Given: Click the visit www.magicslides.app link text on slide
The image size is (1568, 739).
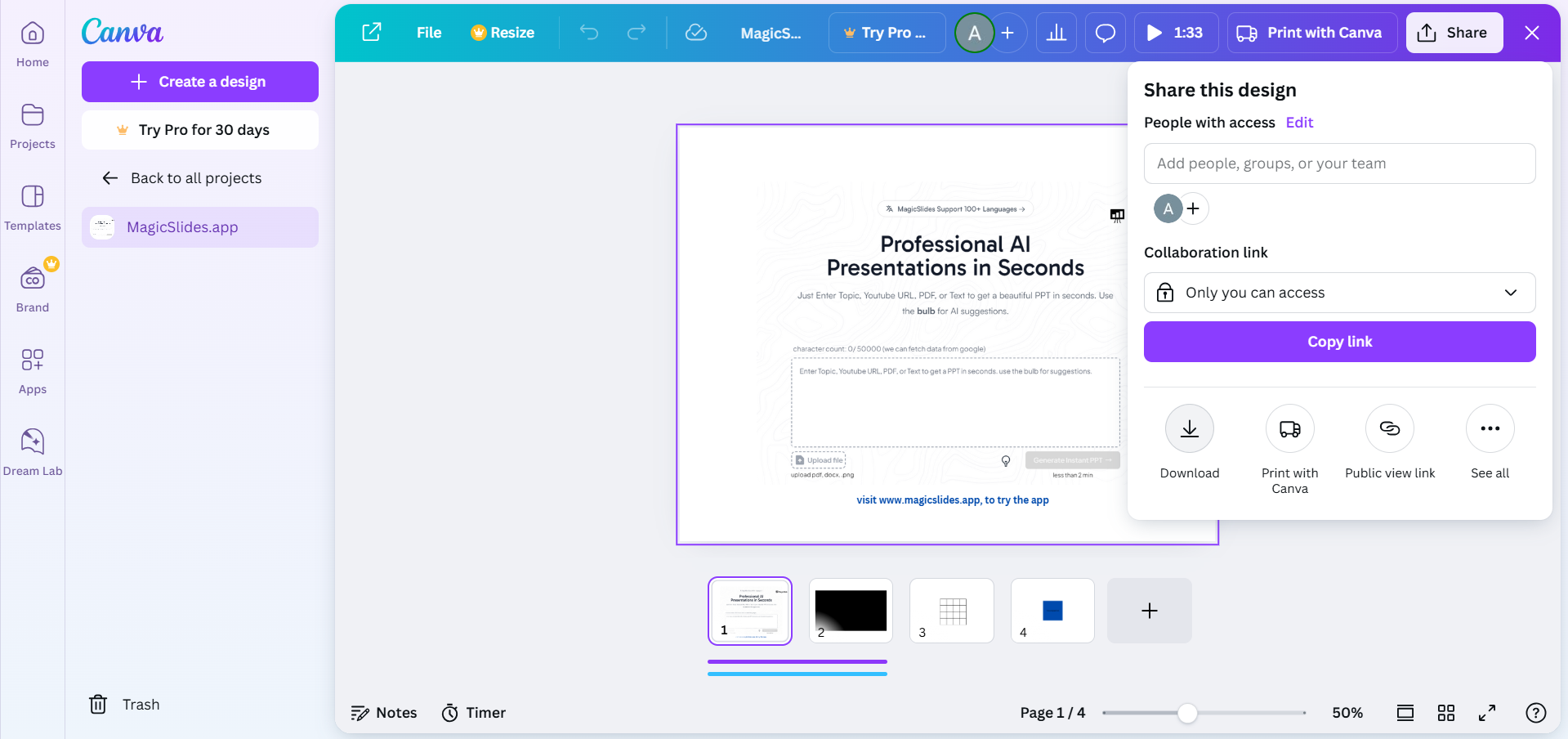Looking at the screenshot, I should (x=953, y=500).
